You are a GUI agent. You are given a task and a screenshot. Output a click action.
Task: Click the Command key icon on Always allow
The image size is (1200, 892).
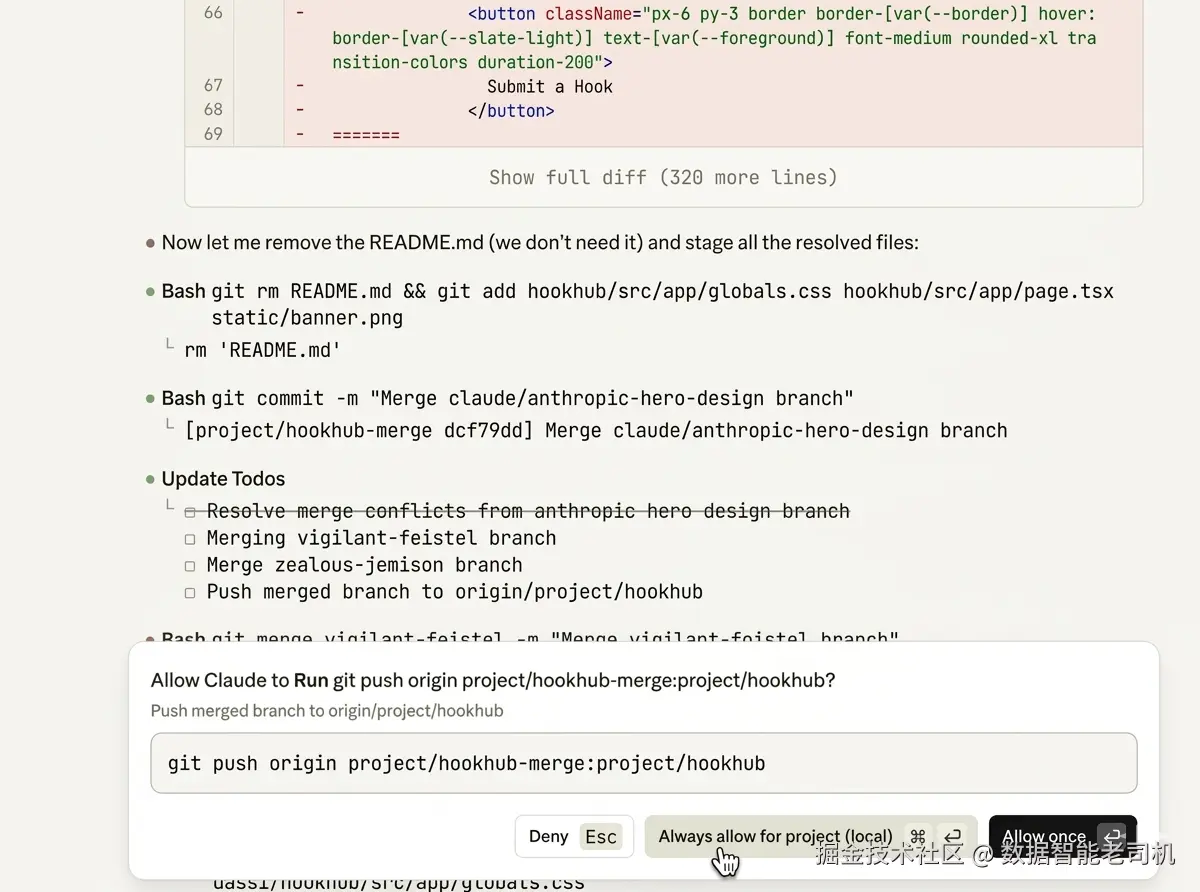[x=918, y=836]
